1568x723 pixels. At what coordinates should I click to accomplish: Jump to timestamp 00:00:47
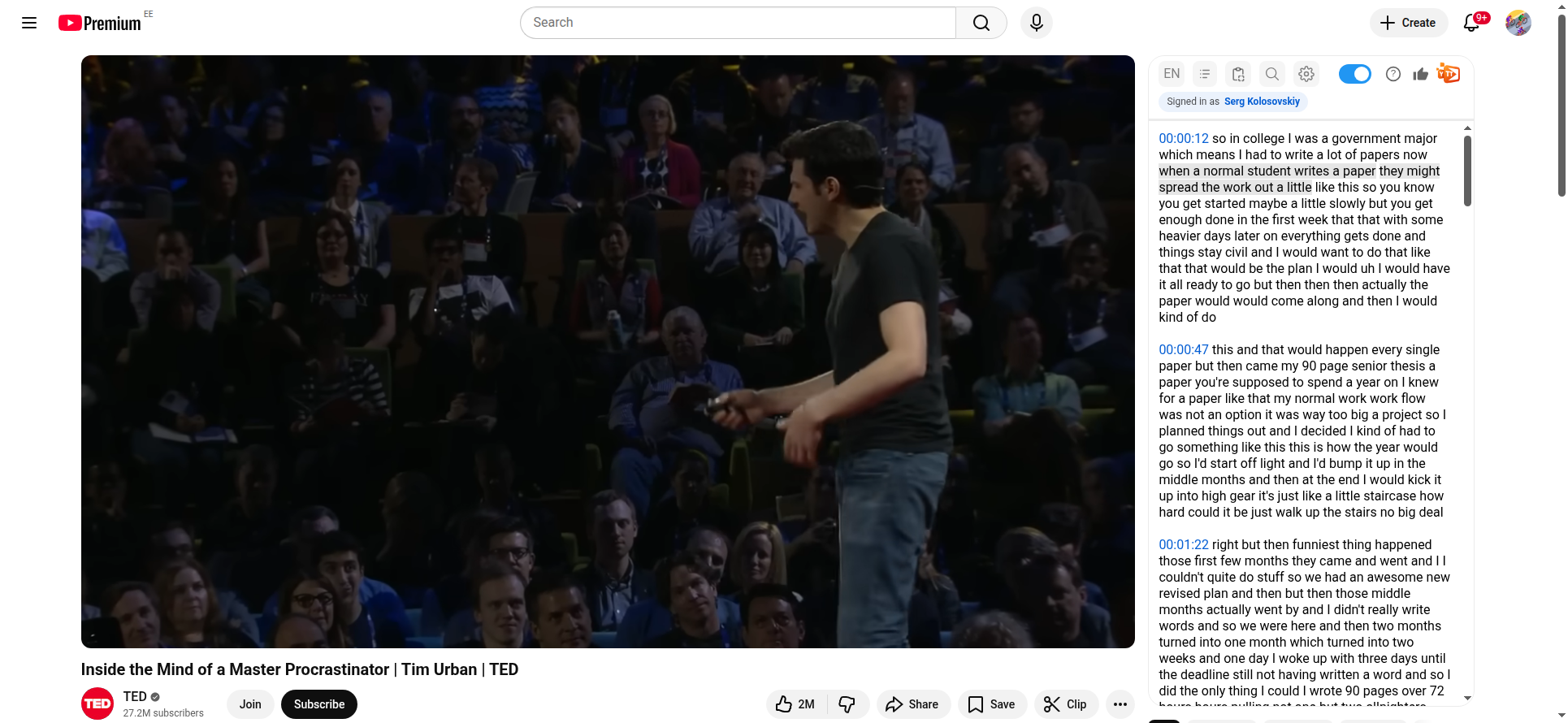point(1184,349)
